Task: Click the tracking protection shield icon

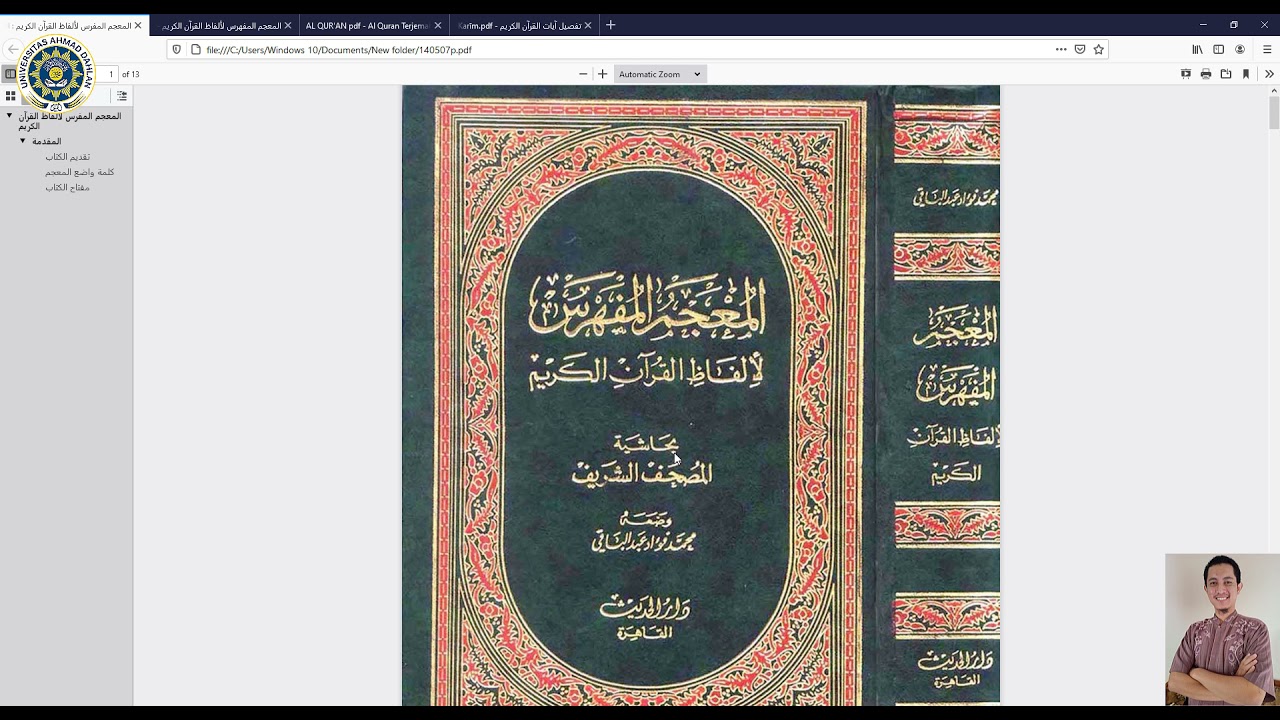Action: click(177, 49)
